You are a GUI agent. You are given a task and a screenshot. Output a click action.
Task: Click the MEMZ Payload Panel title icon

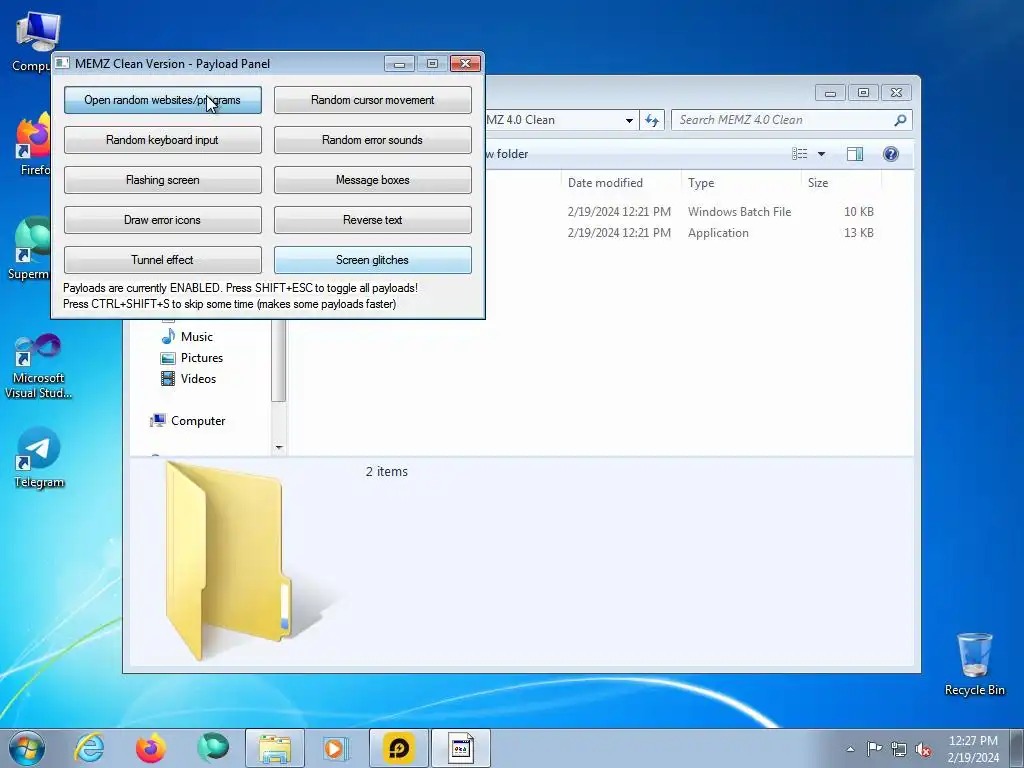click(63, 63)
